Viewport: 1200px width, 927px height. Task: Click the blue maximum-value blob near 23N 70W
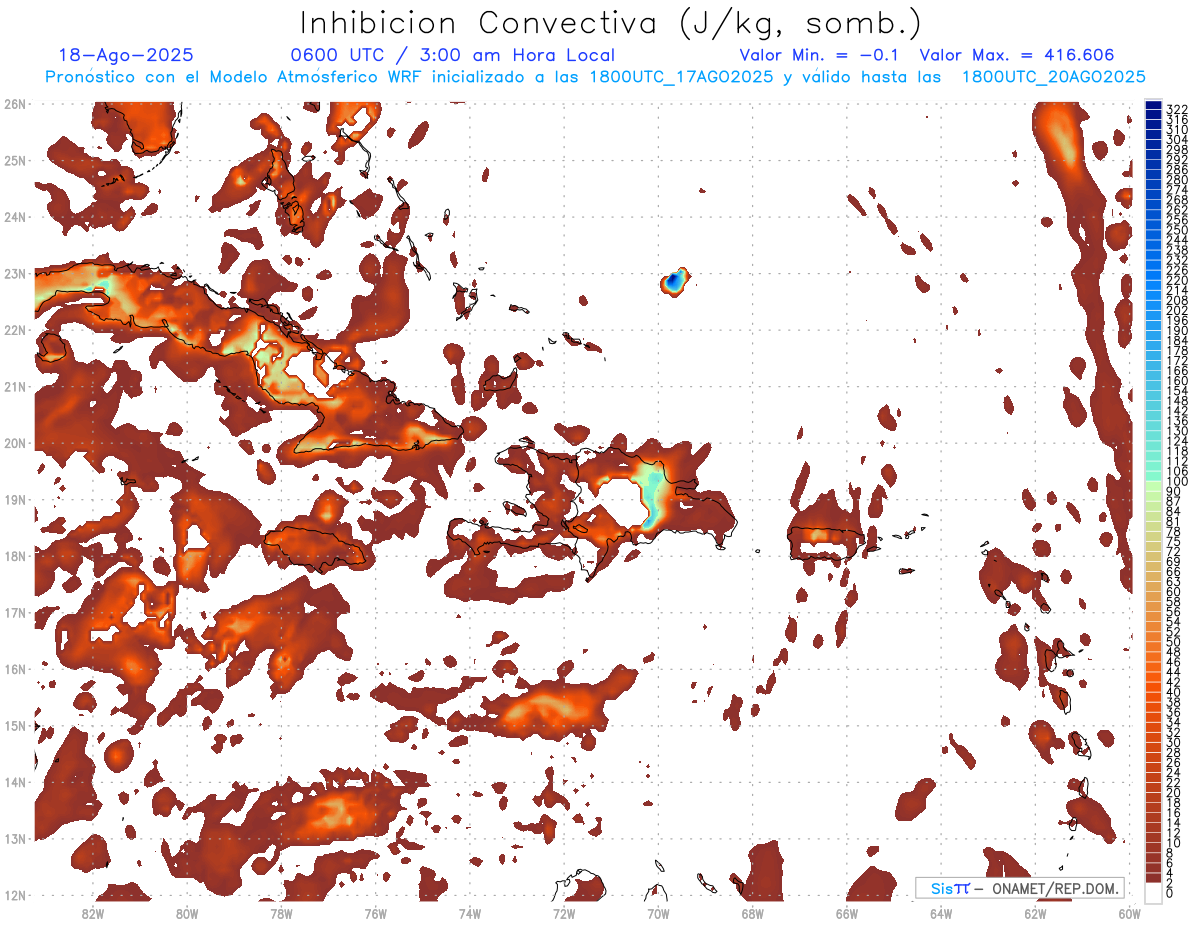(676, 282)
